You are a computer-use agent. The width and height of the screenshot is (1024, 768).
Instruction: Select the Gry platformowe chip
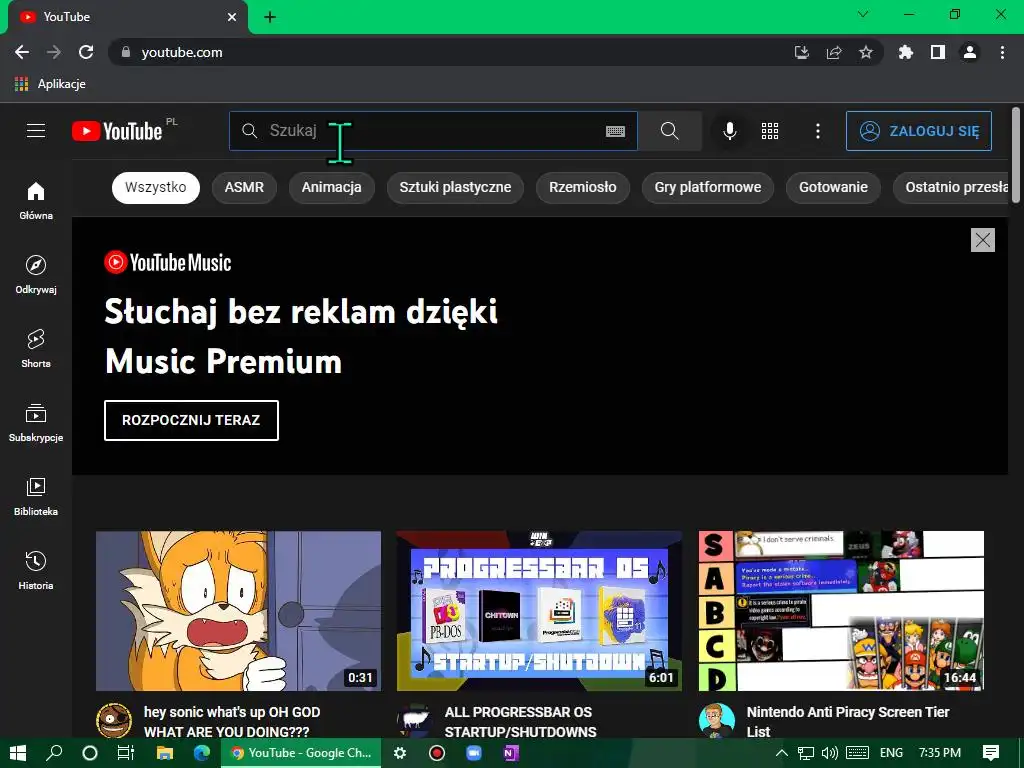708,187
